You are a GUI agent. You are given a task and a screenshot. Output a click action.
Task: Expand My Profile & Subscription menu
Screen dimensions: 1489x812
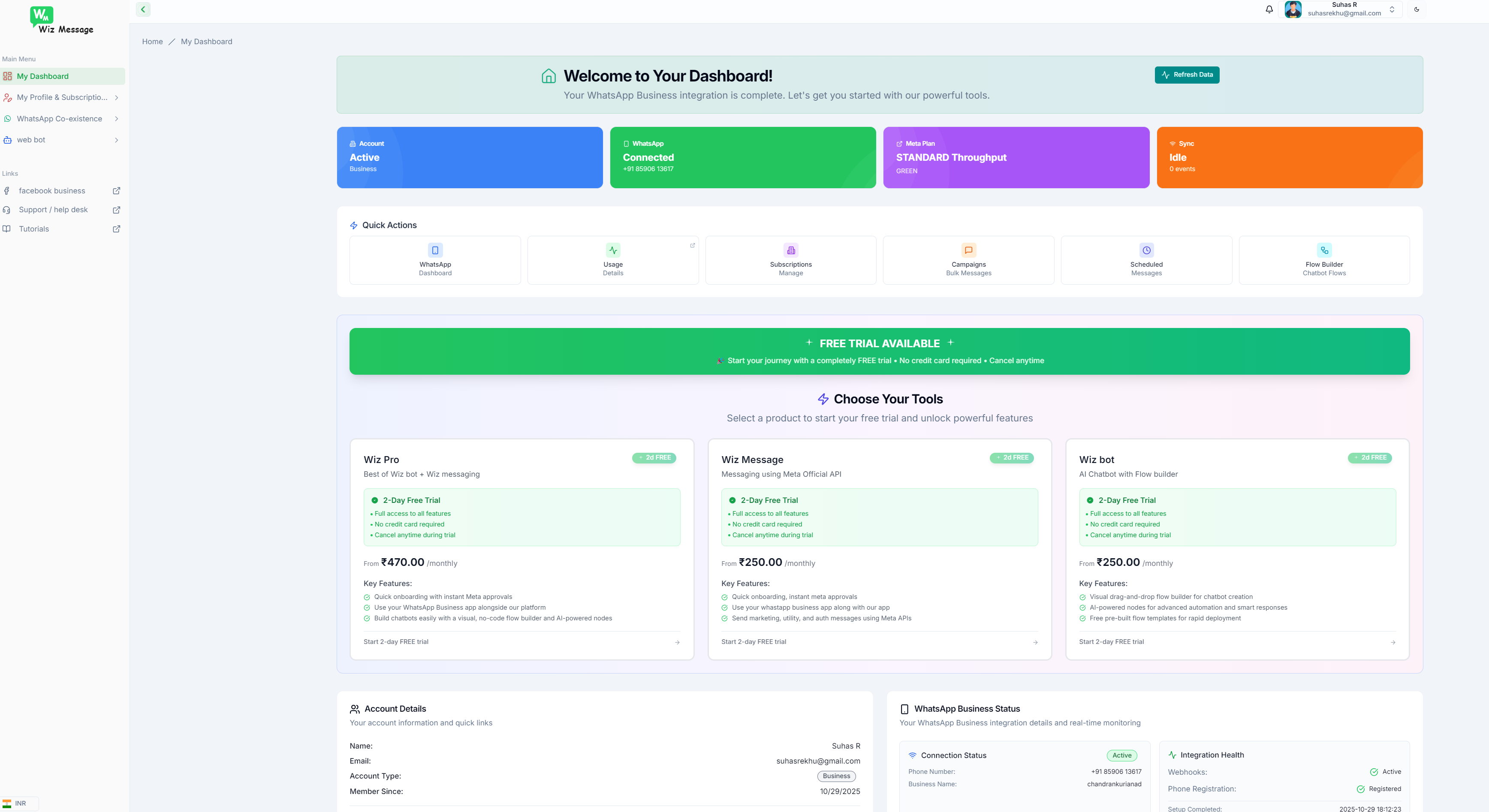(62, 98)
